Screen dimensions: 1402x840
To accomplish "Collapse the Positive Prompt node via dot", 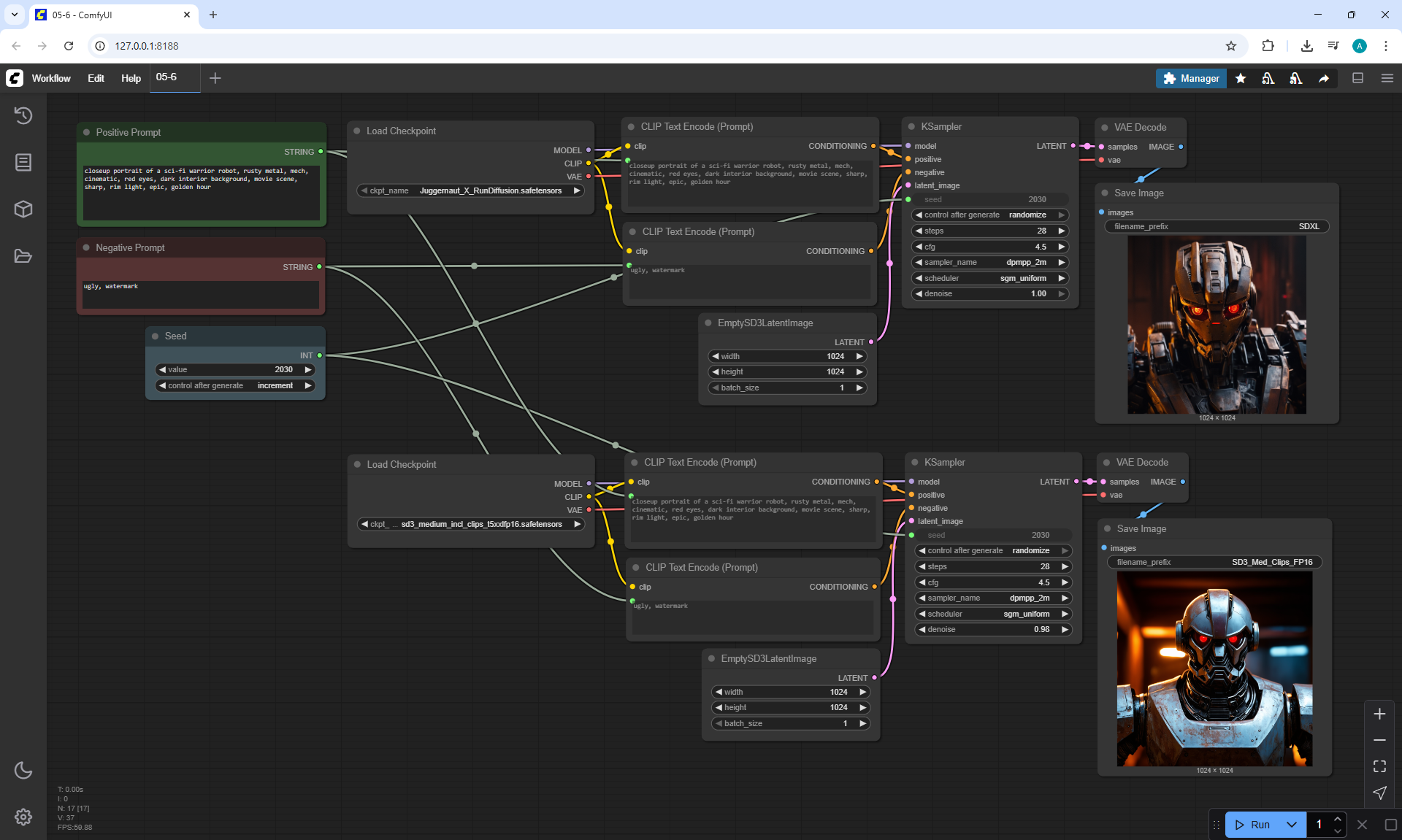I will 87,132.
